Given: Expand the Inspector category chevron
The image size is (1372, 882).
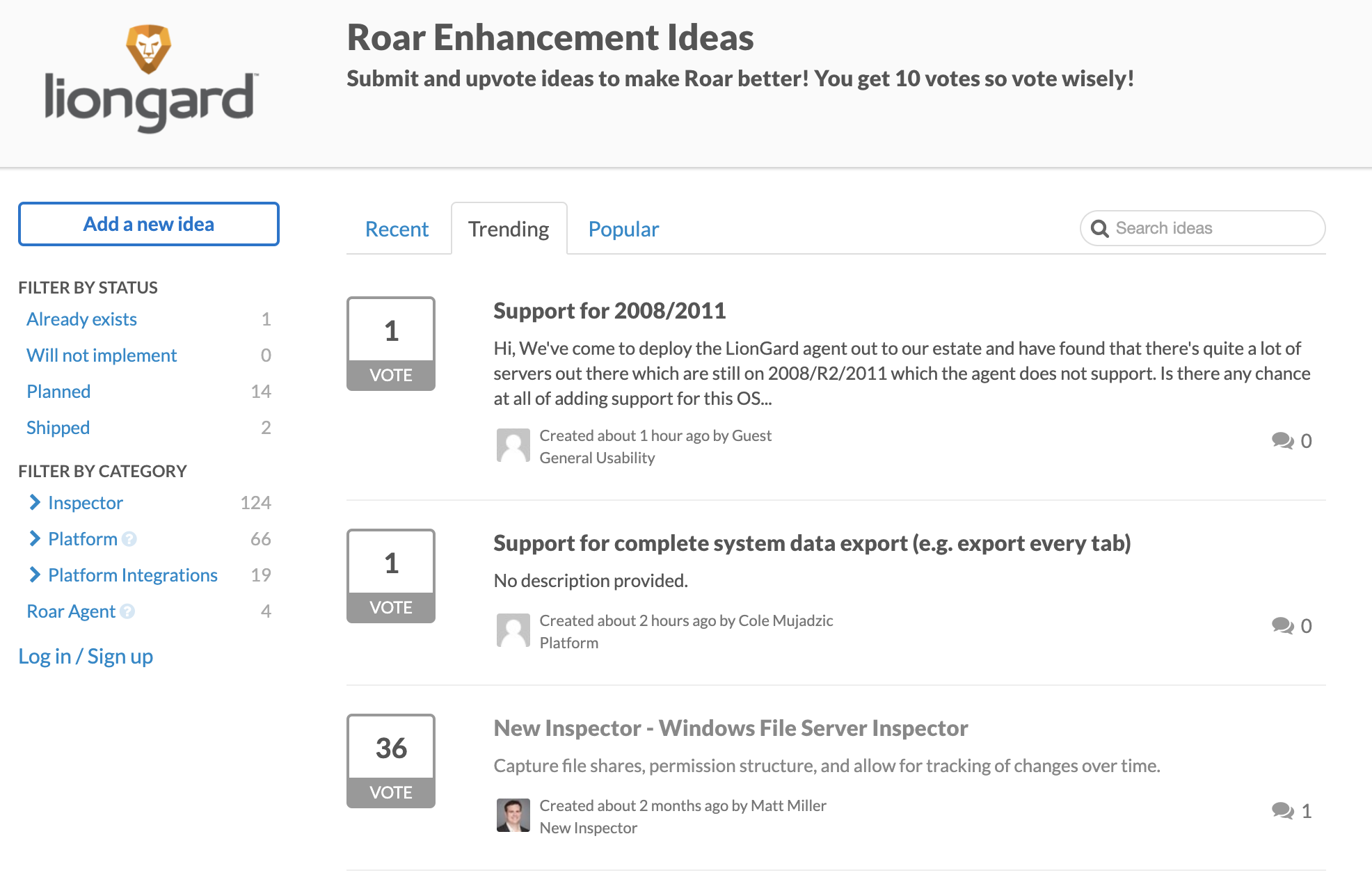Looking at the screenshot, I should click(x=35, y=502).
